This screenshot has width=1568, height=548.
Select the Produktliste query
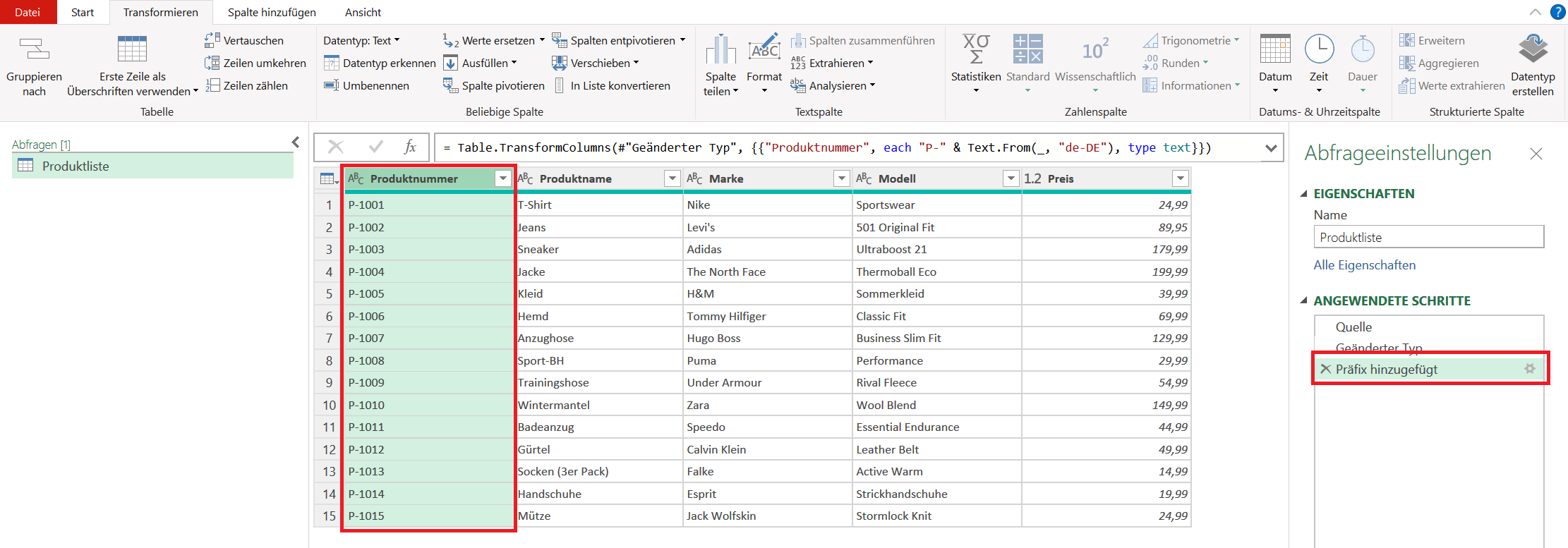coord(152,166)
